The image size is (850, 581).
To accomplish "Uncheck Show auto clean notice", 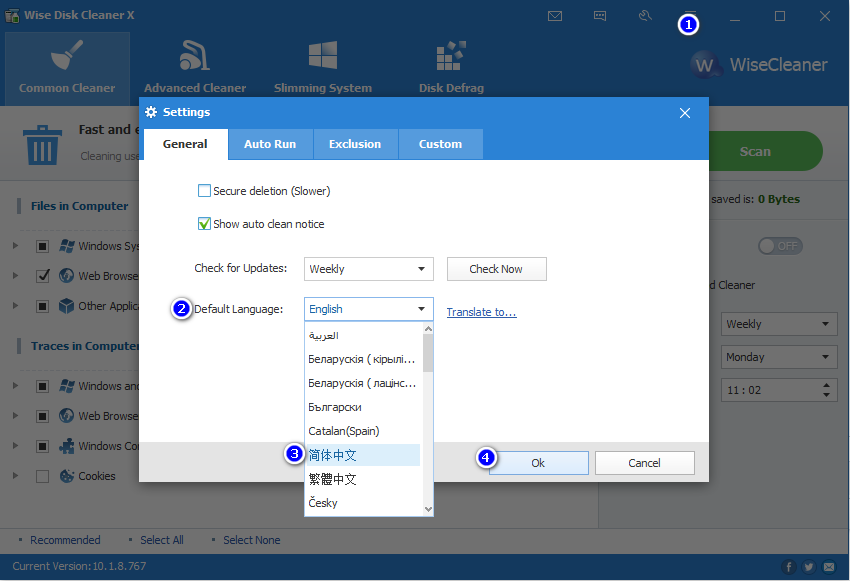I will pos(204,224).
